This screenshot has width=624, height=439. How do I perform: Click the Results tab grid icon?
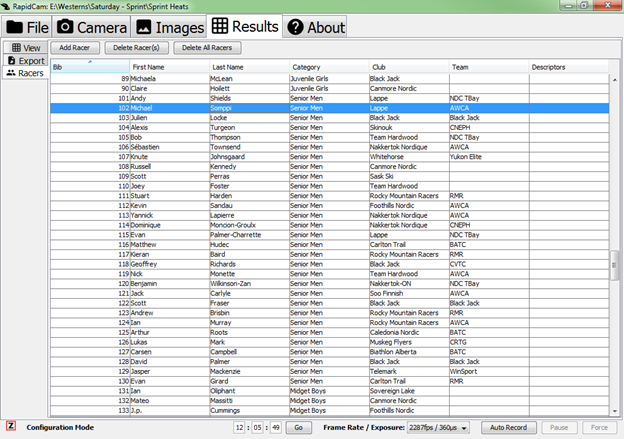coord(220,26)
